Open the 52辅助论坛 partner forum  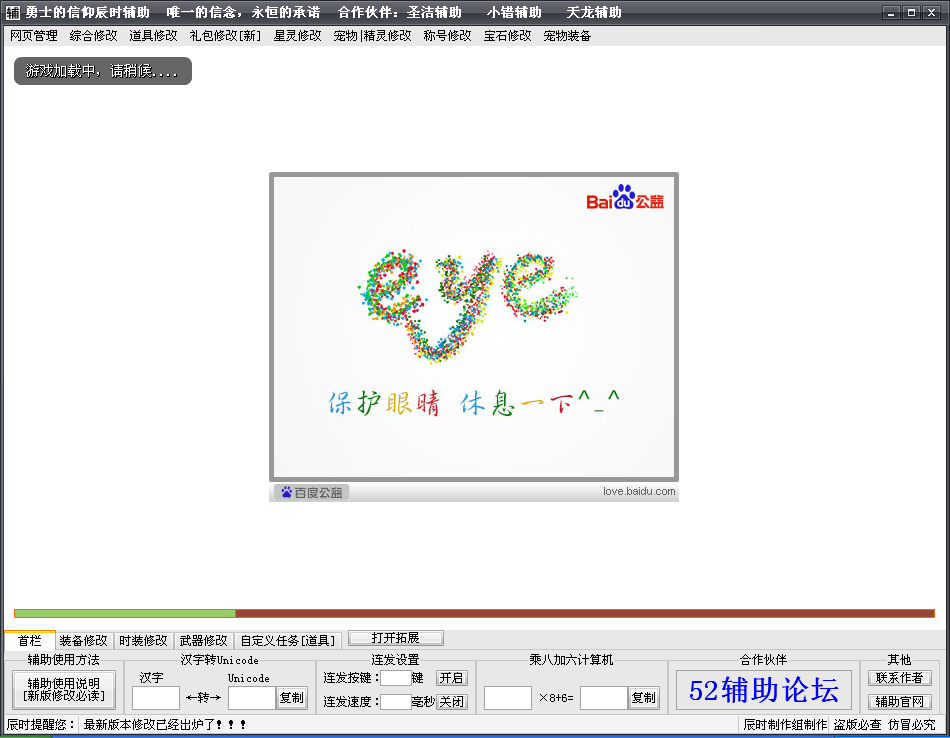coord(764,690)
